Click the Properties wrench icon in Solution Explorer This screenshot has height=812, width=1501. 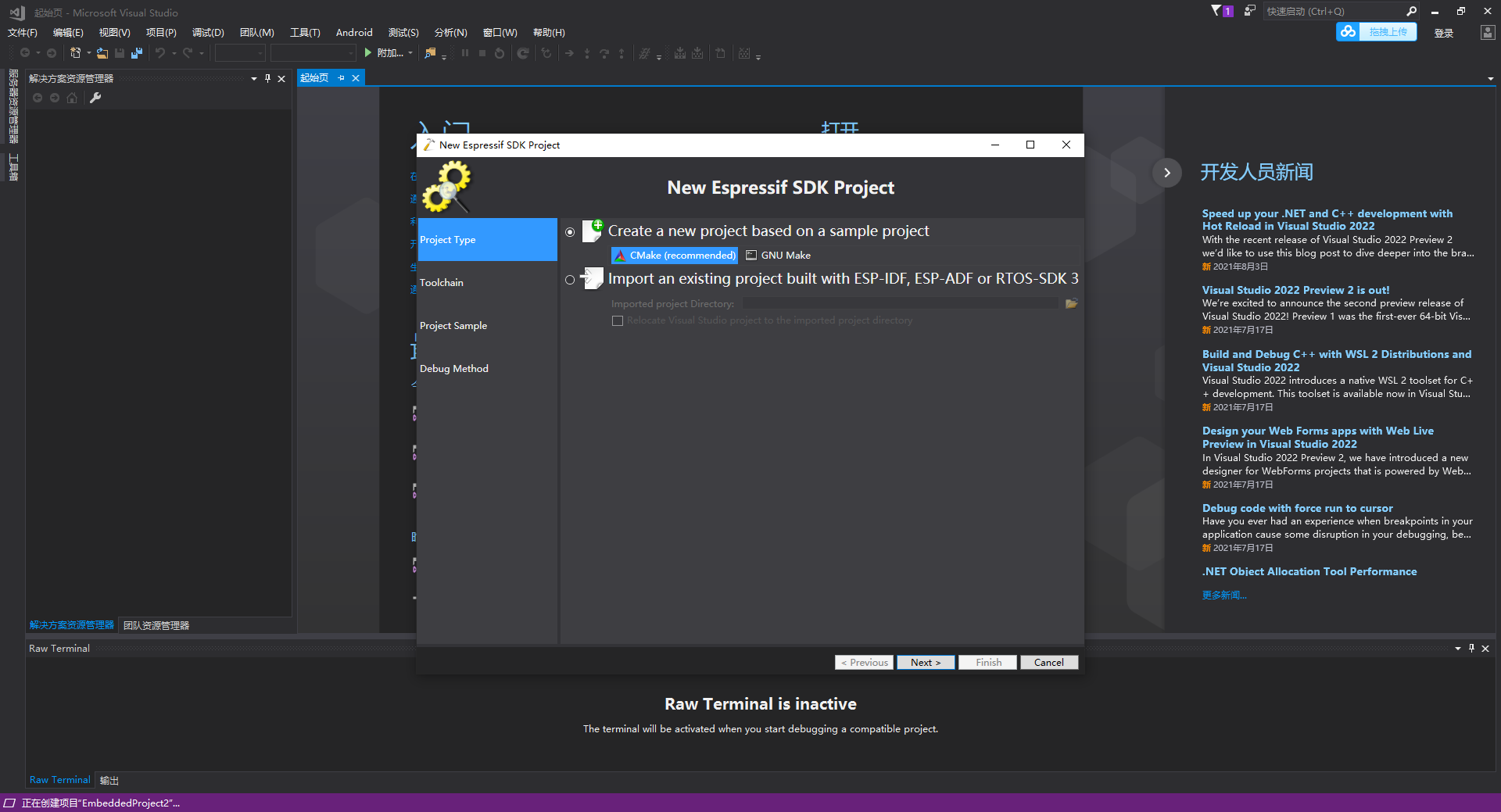tap(95, 98)
